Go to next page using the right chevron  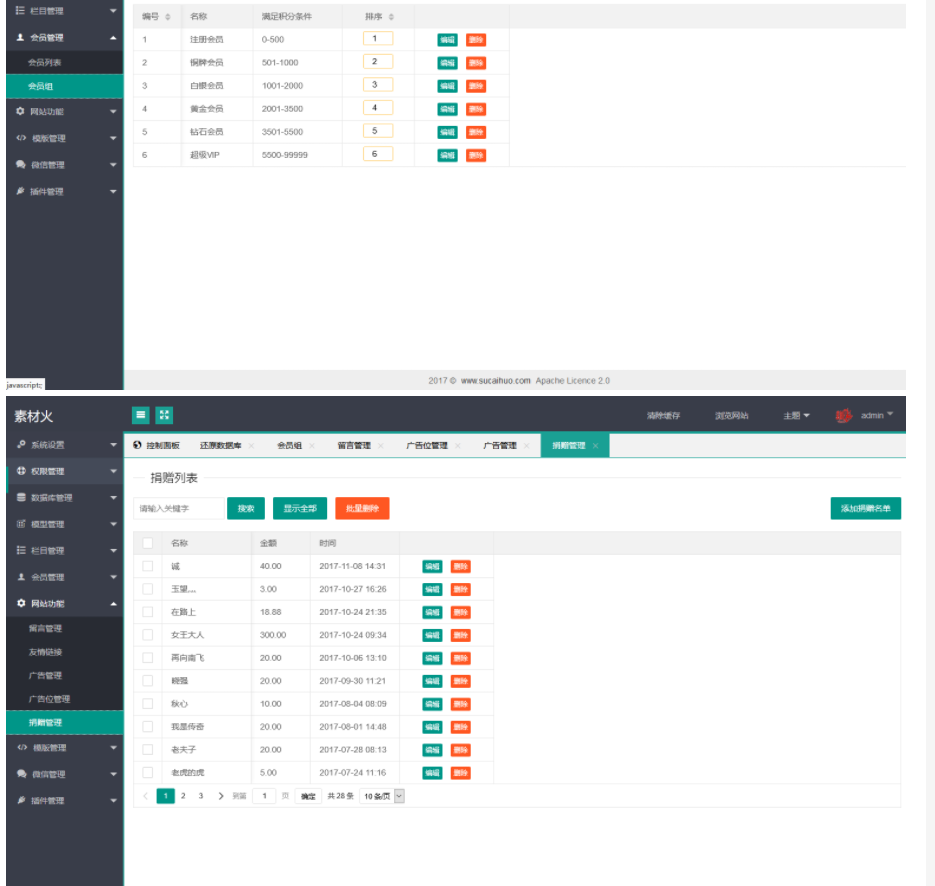click(x=220, y=796)
